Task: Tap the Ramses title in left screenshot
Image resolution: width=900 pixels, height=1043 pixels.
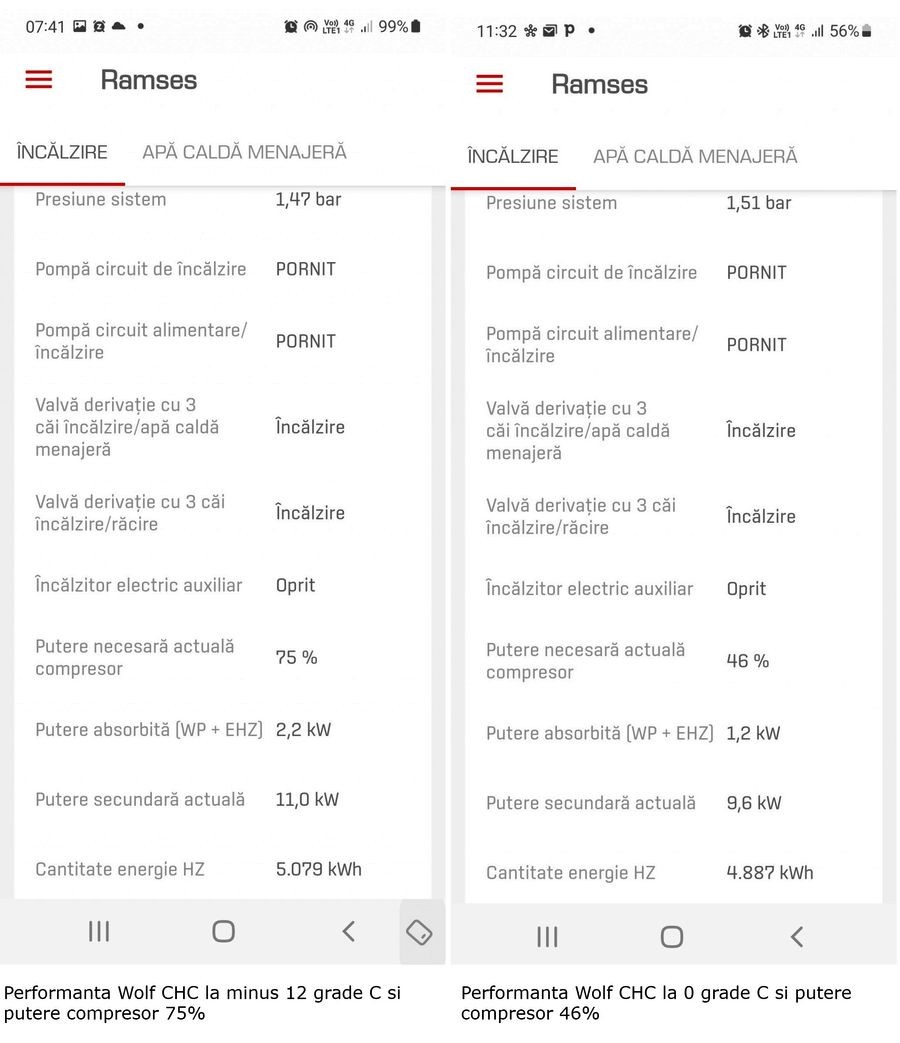Action: pos(149,80)
